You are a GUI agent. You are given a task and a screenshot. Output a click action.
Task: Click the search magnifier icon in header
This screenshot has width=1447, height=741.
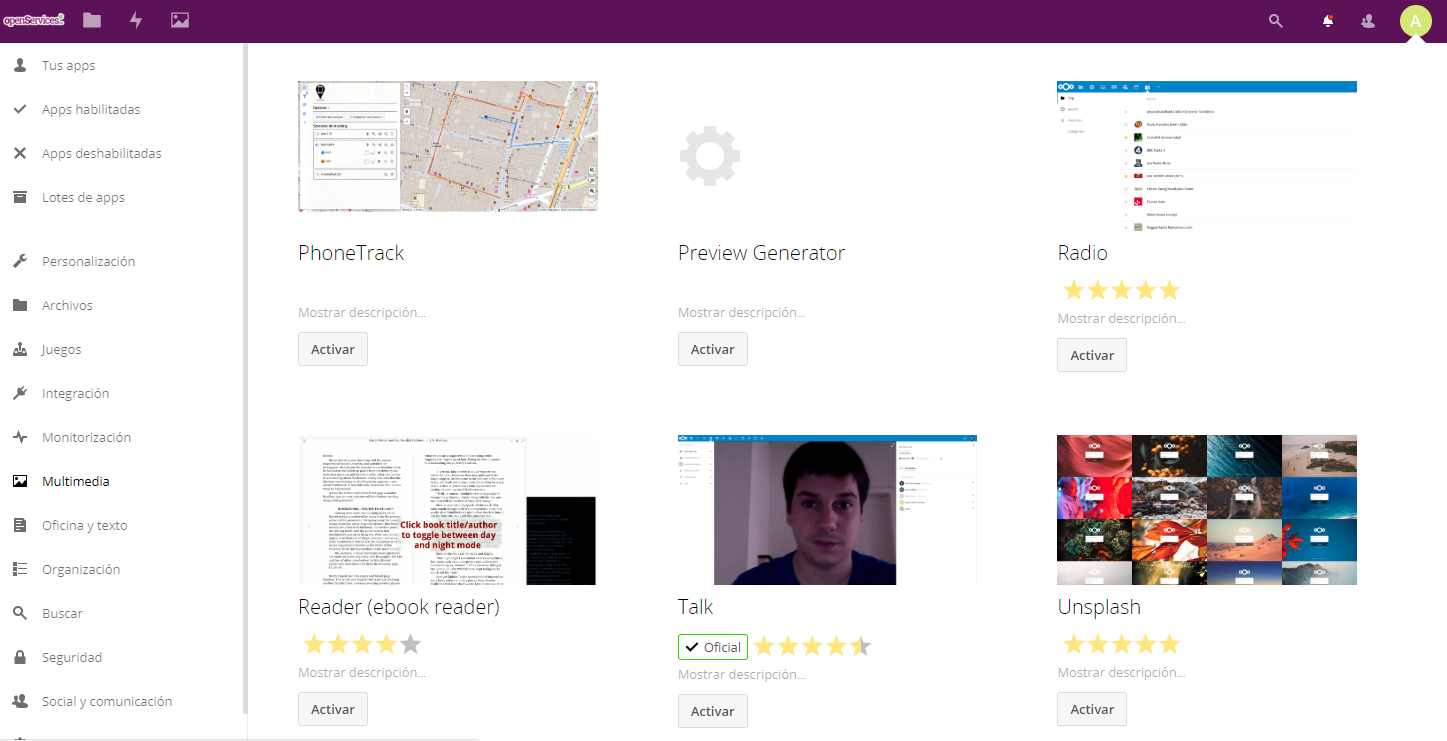1275,21
